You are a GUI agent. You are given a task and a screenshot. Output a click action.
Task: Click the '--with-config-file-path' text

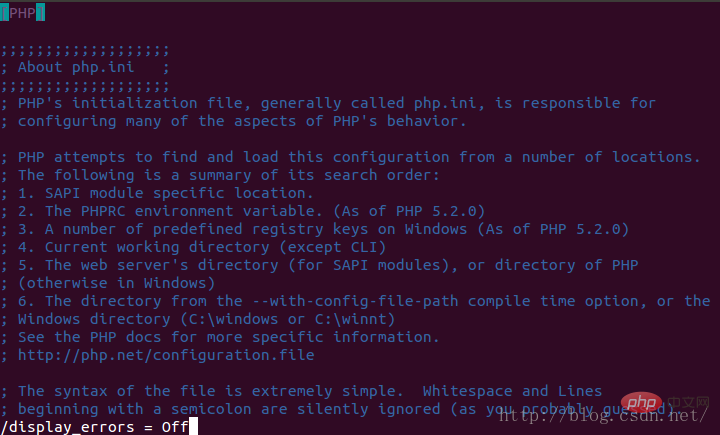[355, 301]
